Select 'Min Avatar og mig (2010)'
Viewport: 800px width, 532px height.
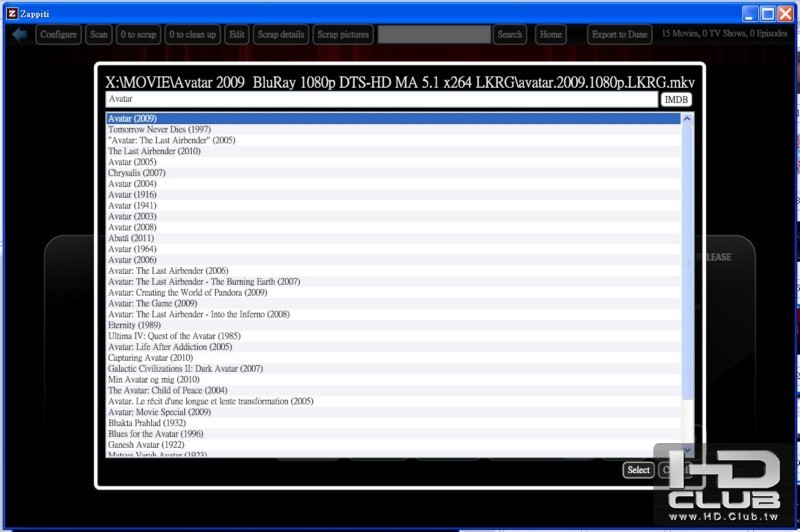(393, 379)
